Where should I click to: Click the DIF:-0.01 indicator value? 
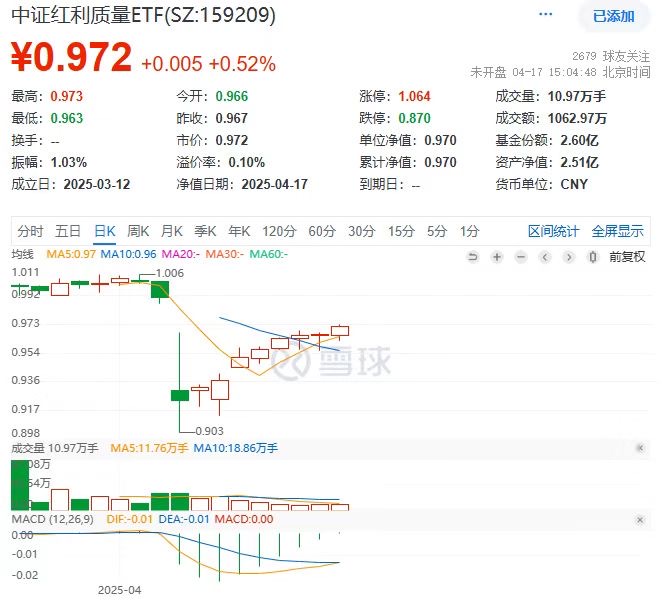(x=129, y=519)
